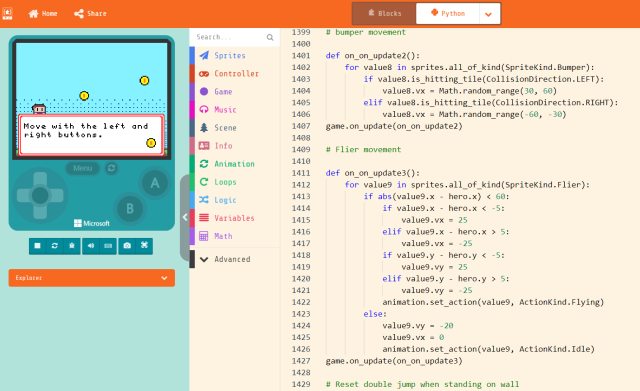
Task: Open the Scene category
Action: pyautogui.click(x=235, y=128)
